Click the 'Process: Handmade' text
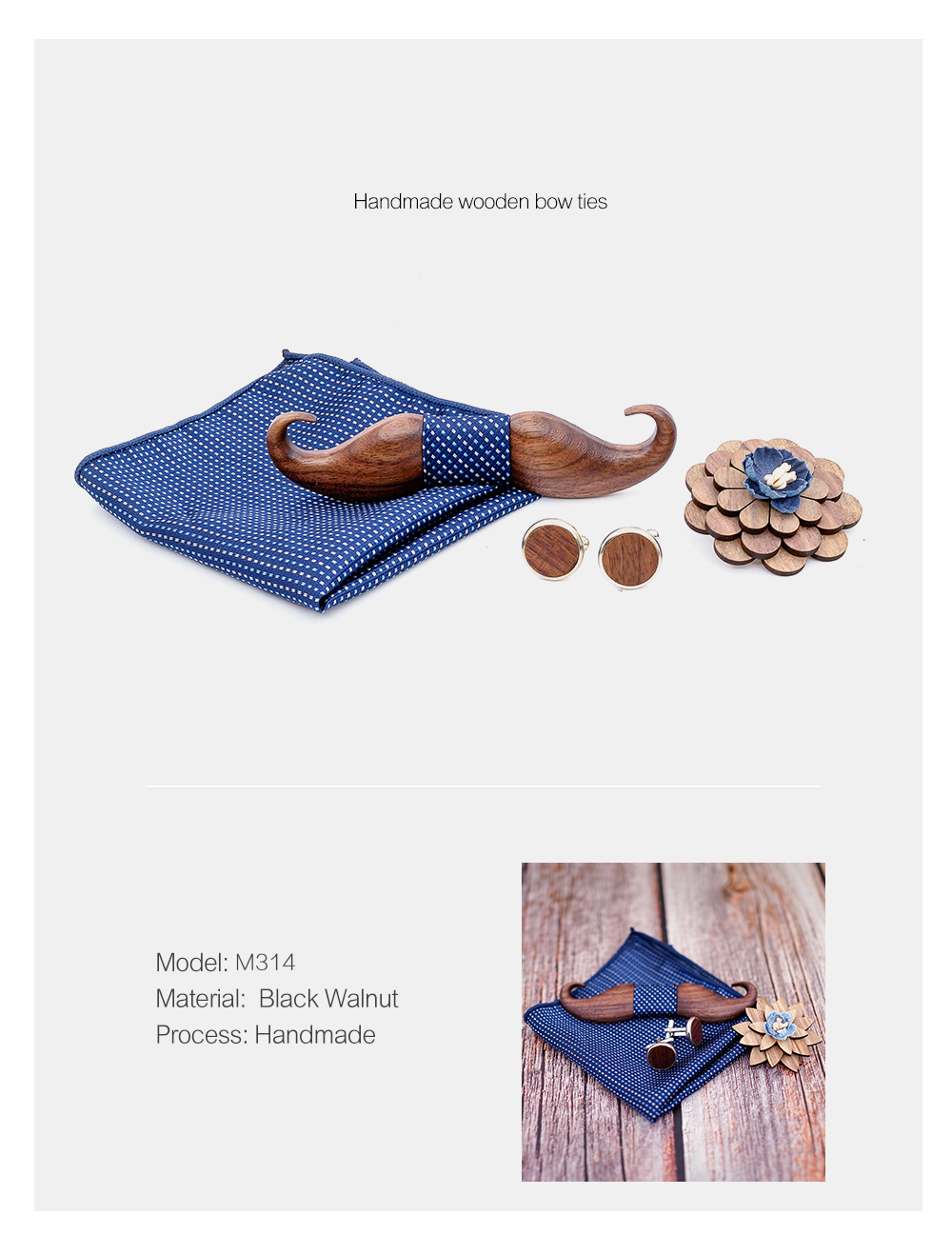Screen dimensions: 952x1235 (266, 1035)
